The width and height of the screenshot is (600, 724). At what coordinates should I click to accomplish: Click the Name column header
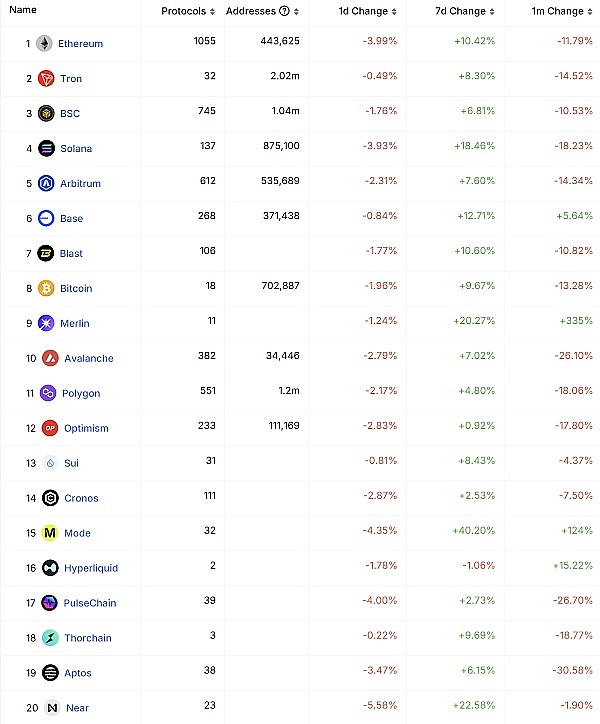[x=22, y=10]
